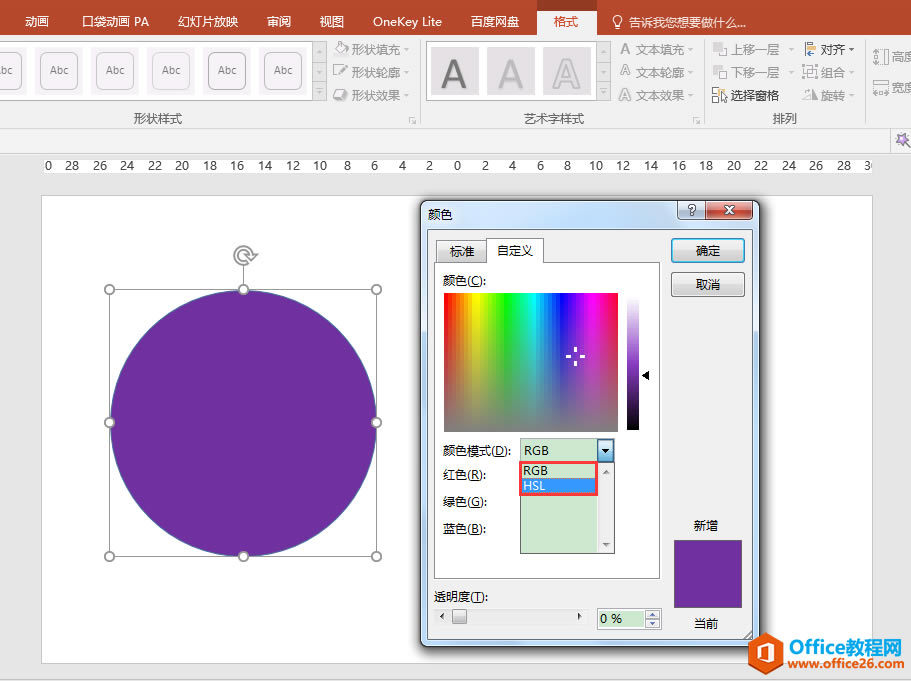The width and height of the screenshot is (911, 681).
Task: Open the 文本填充 text fill option
Action: tap(657, 49)
